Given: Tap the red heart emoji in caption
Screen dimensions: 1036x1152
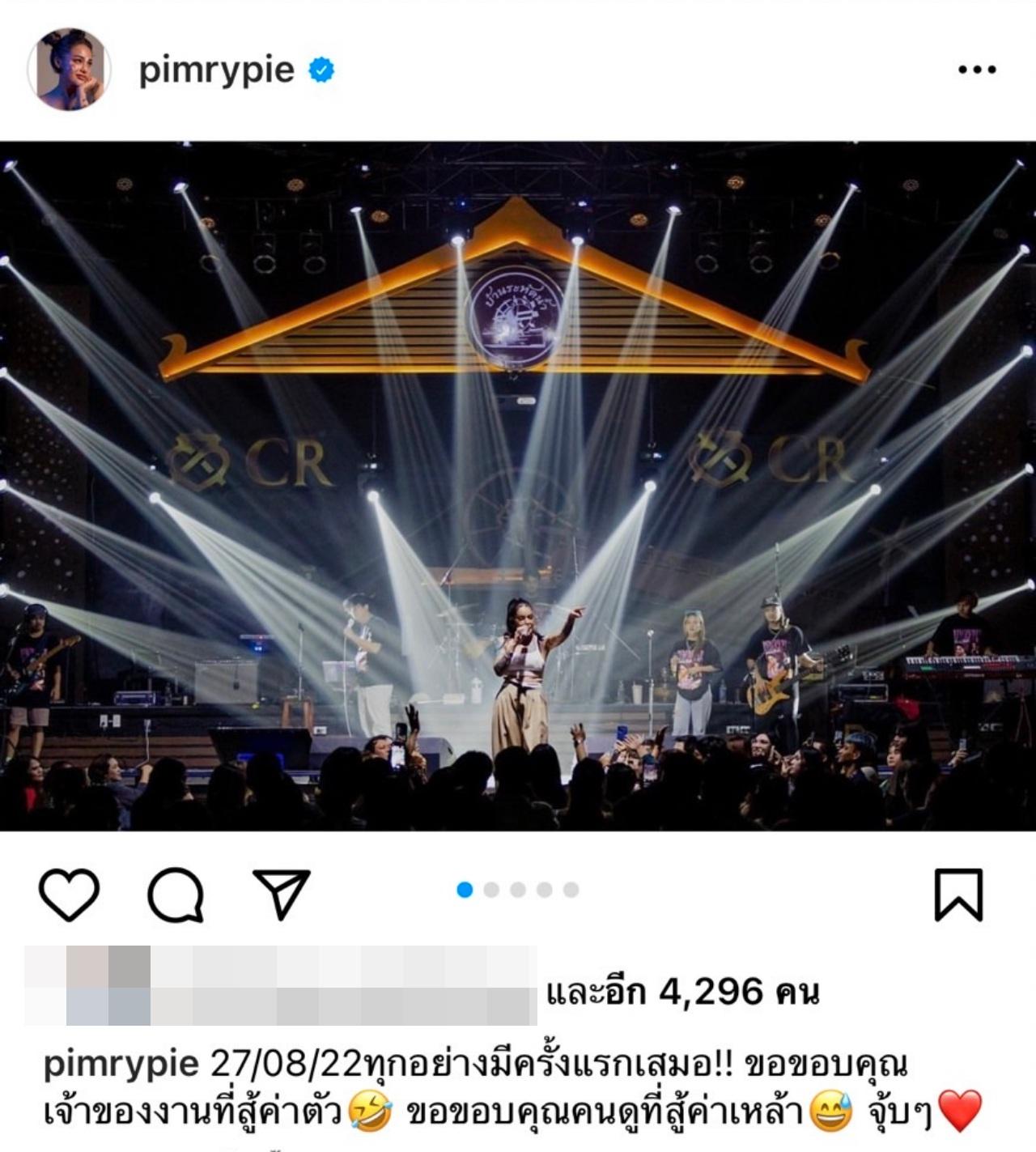Looking at the screenshot, I should pyautogui.click(x=960, y=1111).
